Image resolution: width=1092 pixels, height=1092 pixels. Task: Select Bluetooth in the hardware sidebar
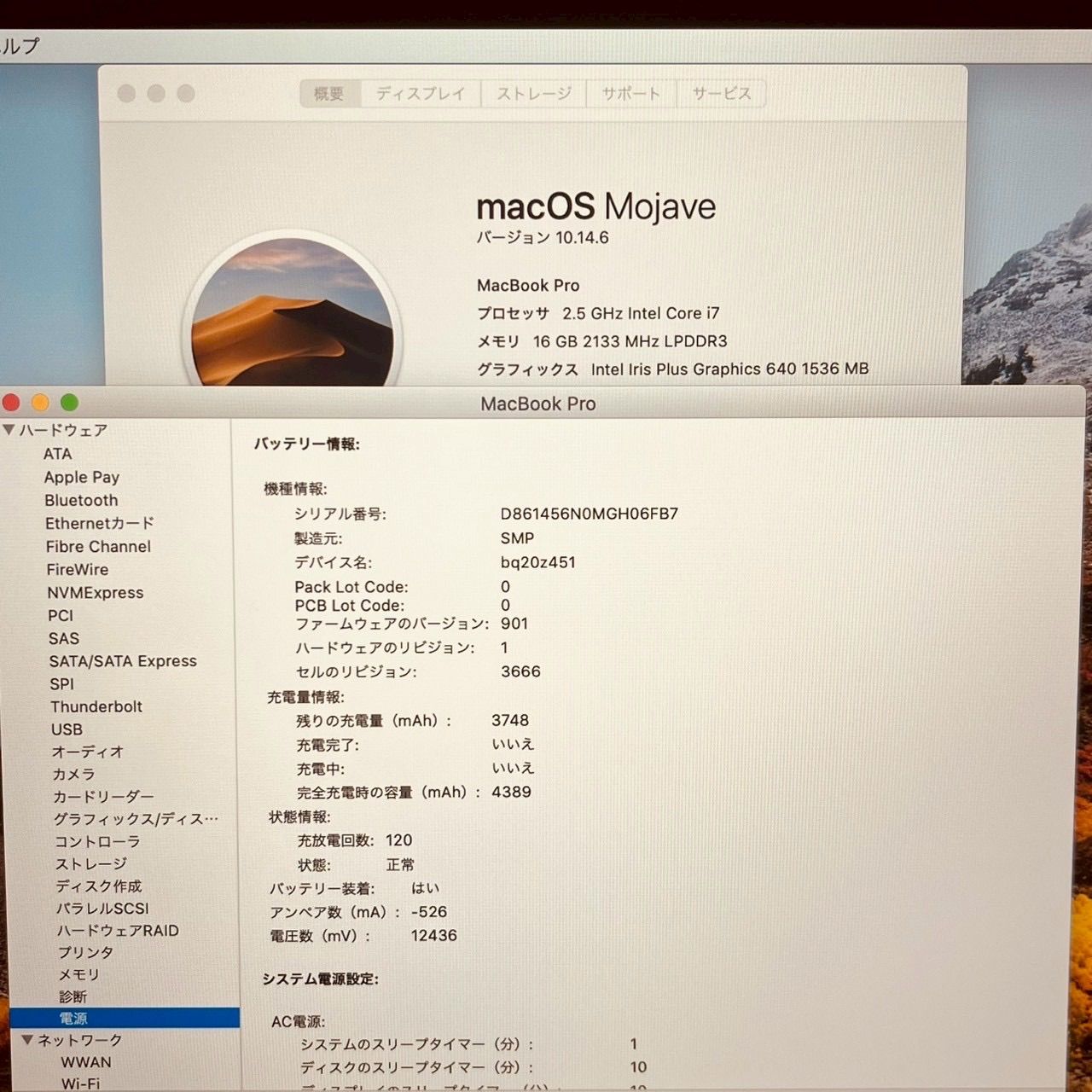tap(81, 500)
